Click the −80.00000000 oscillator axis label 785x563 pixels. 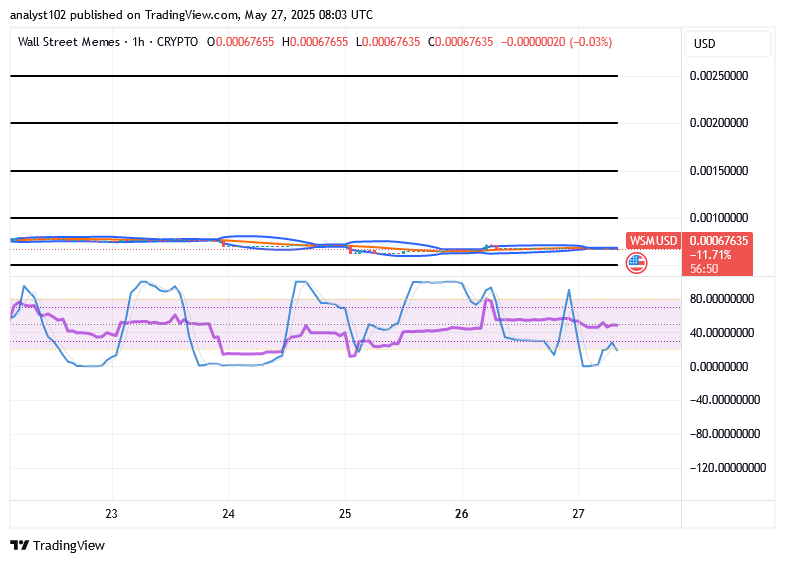tap(724, 434)
